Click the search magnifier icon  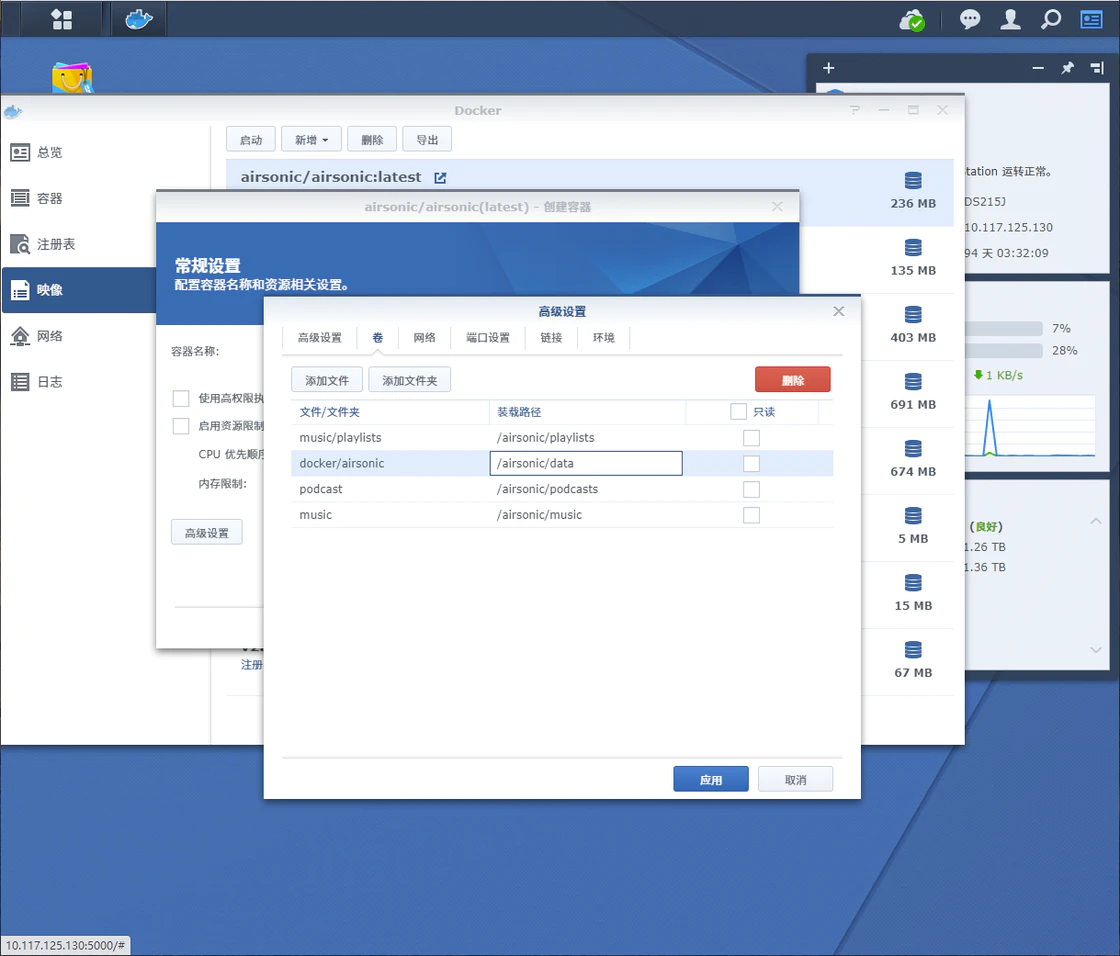(x=1051, y=19)
